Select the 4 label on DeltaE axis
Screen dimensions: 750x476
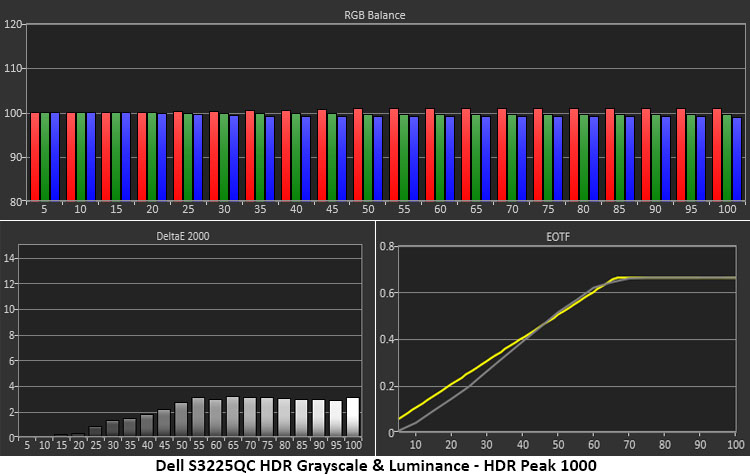(12, 387)
